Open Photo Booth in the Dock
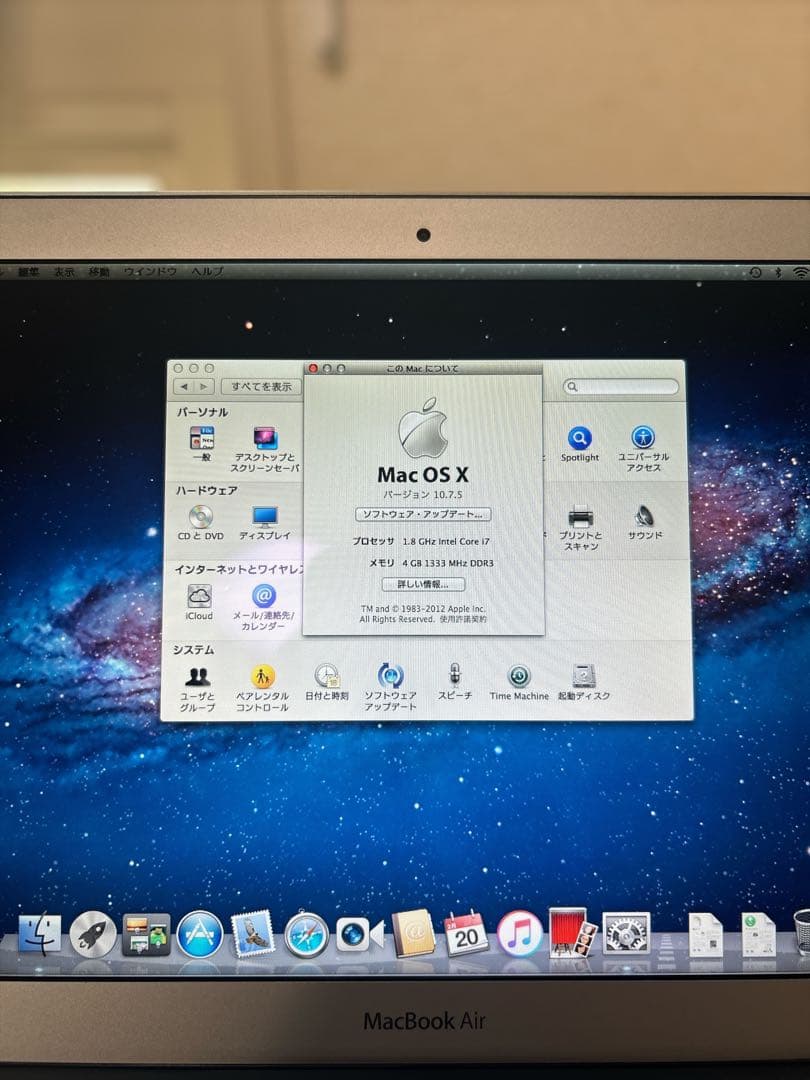This screenshot has width=810, height=1080. 572,933
